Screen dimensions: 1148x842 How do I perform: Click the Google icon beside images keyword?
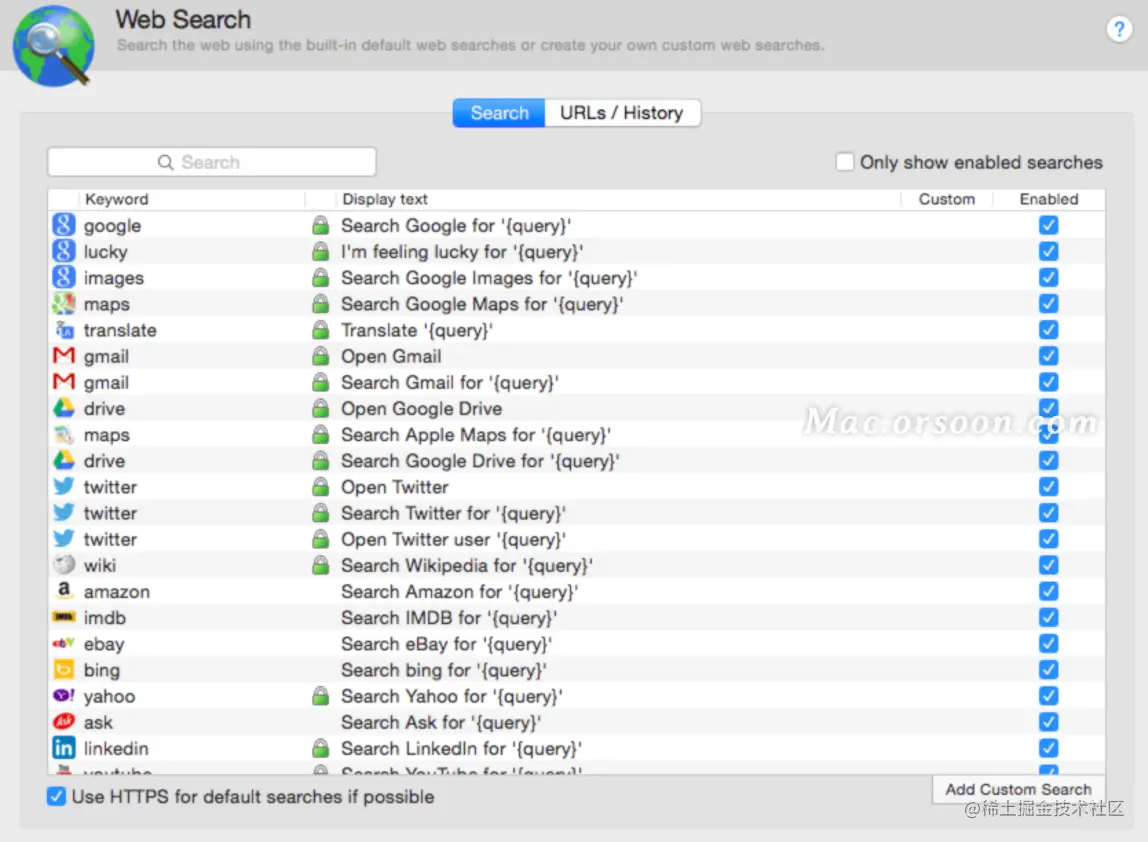[x=64, y=277]
